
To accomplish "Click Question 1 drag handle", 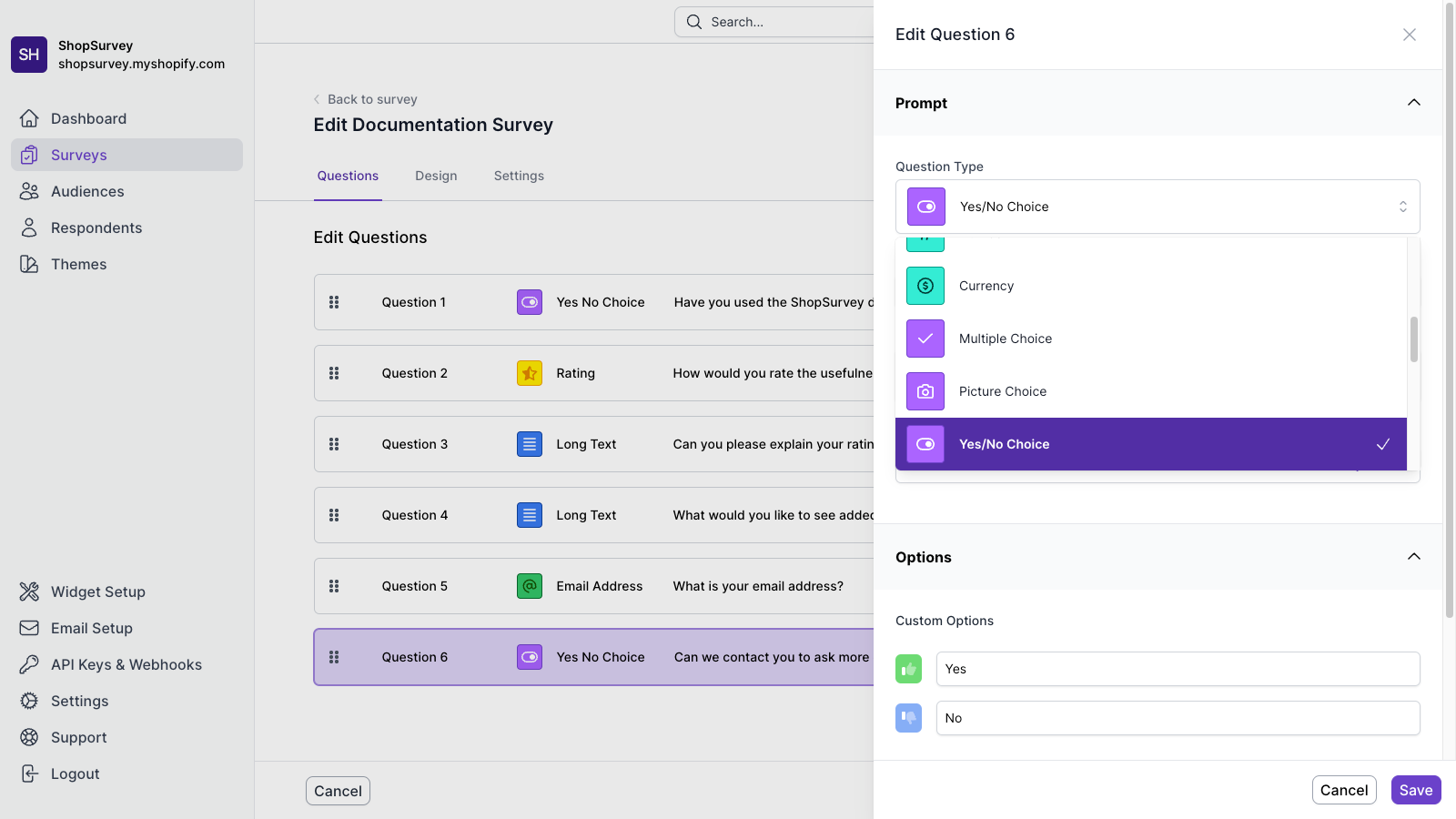I will point(334,302).
